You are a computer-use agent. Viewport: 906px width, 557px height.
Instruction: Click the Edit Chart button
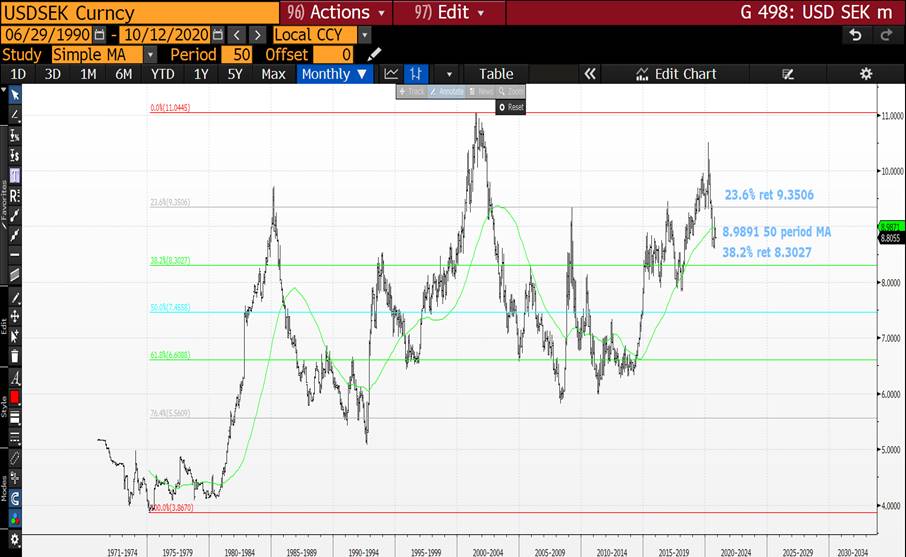(678, 74)
